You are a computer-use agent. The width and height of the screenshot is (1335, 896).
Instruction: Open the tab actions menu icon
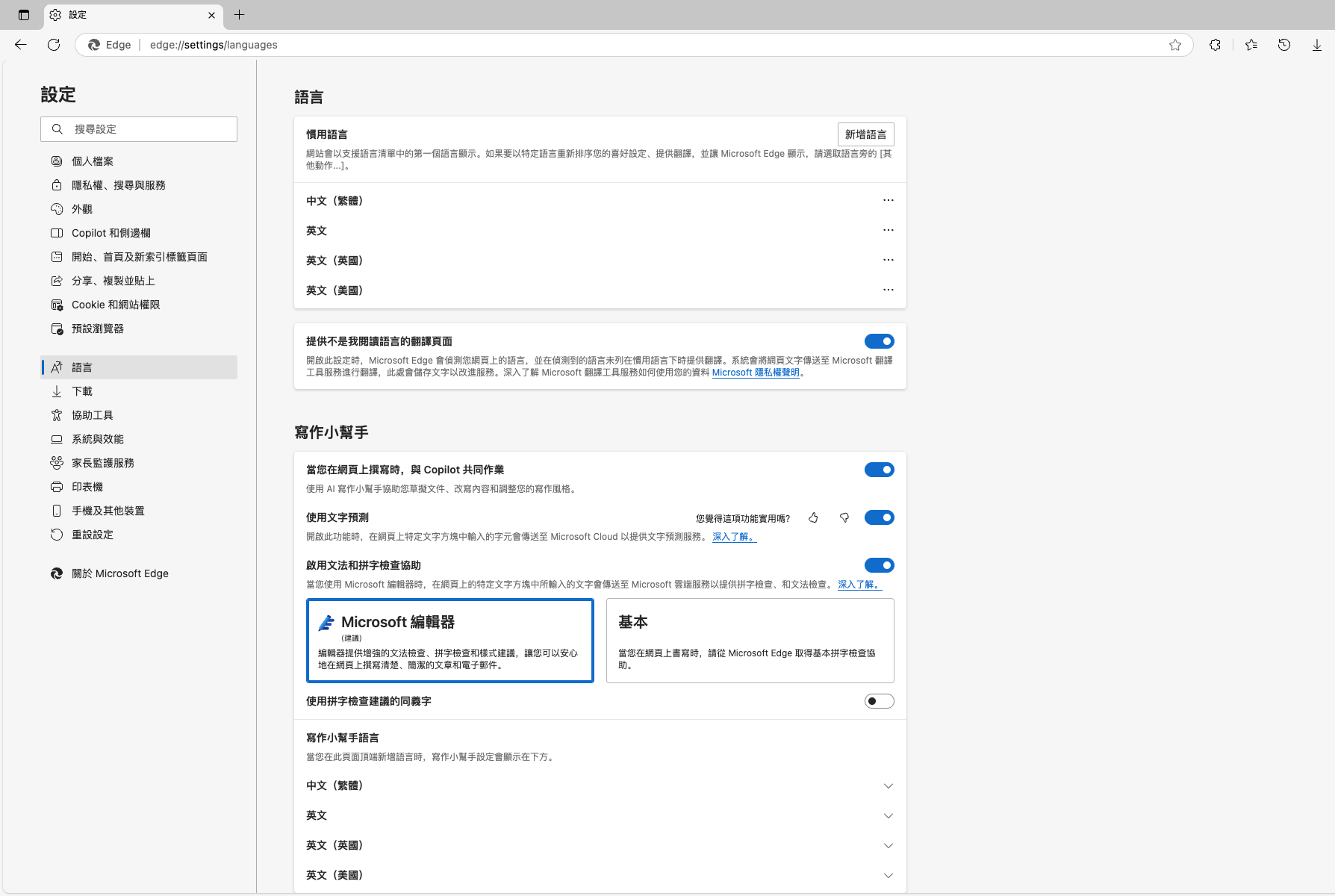(24, 15)
